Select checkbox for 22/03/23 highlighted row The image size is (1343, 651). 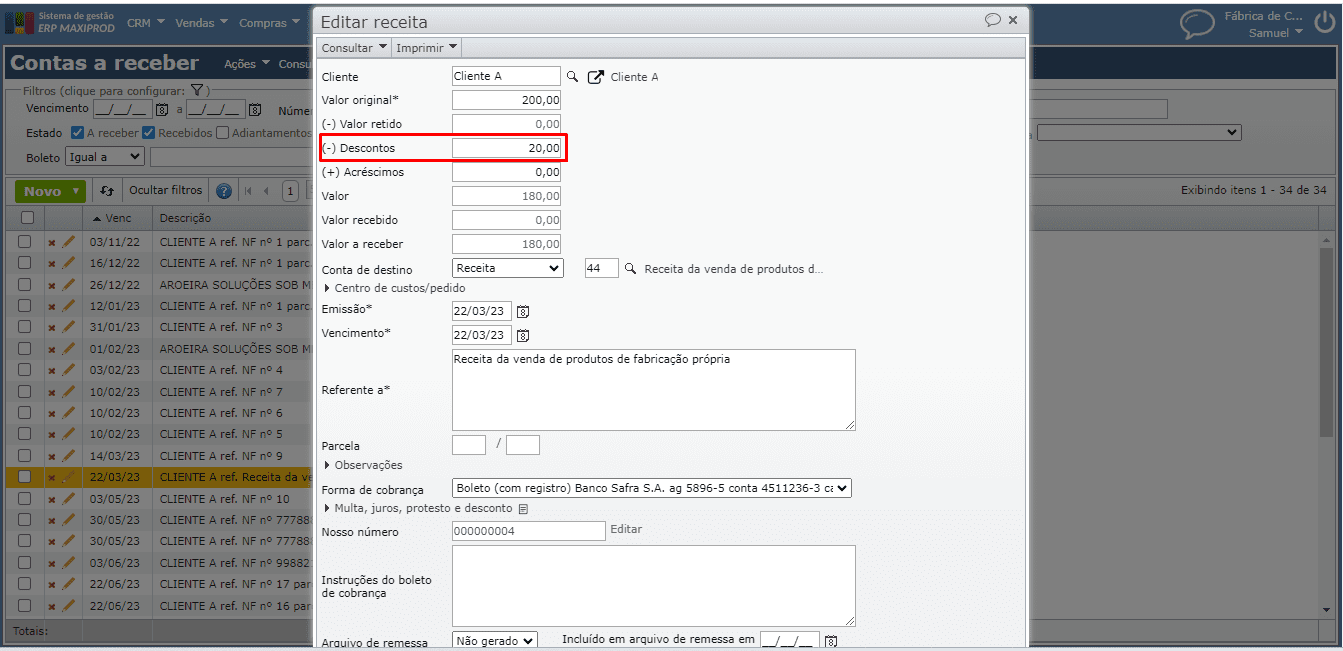click(24, 477)
